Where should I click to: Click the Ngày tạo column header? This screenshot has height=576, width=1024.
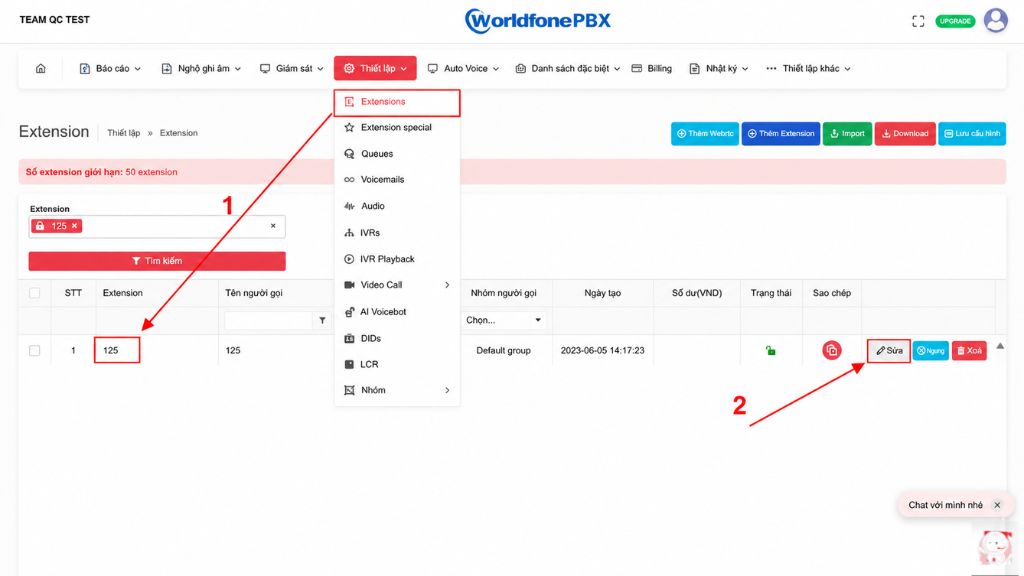click(602, 293)
